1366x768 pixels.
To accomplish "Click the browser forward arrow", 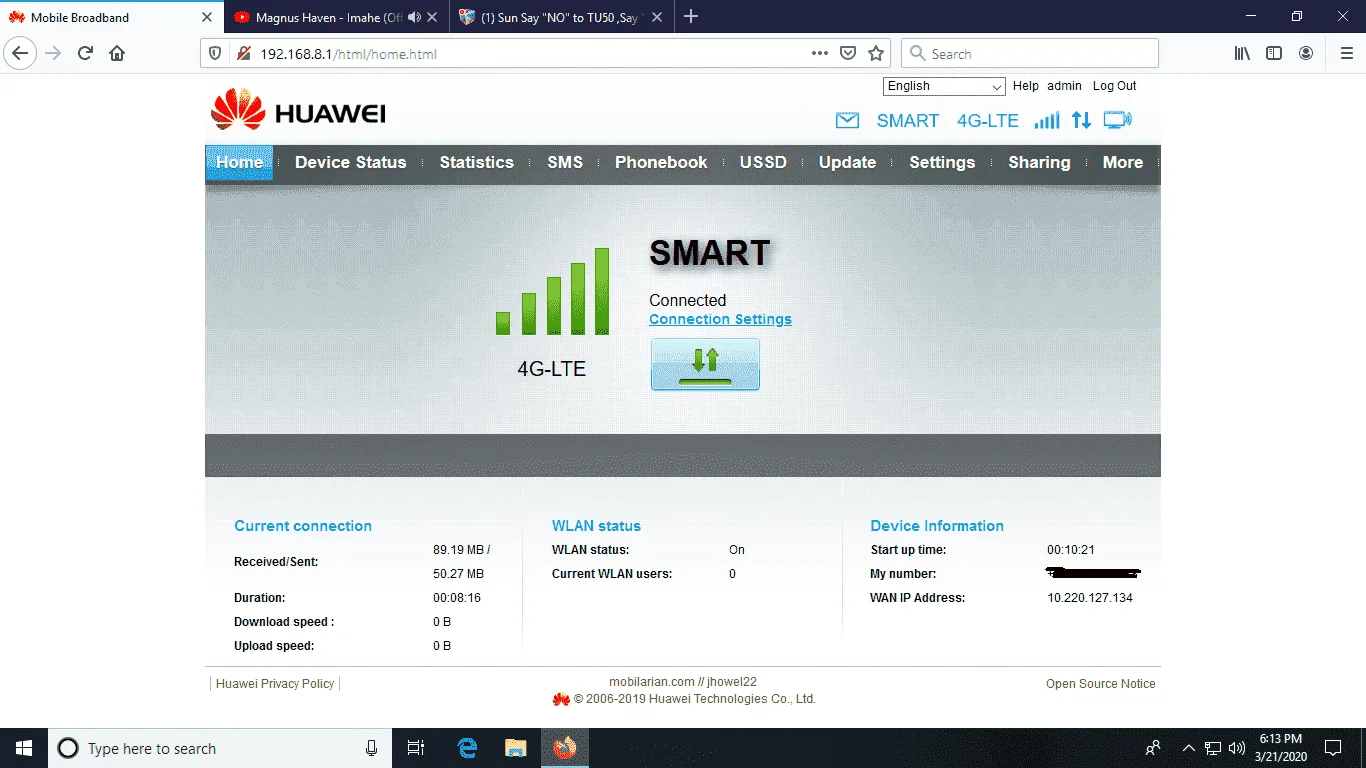I will tap(53, 54).
